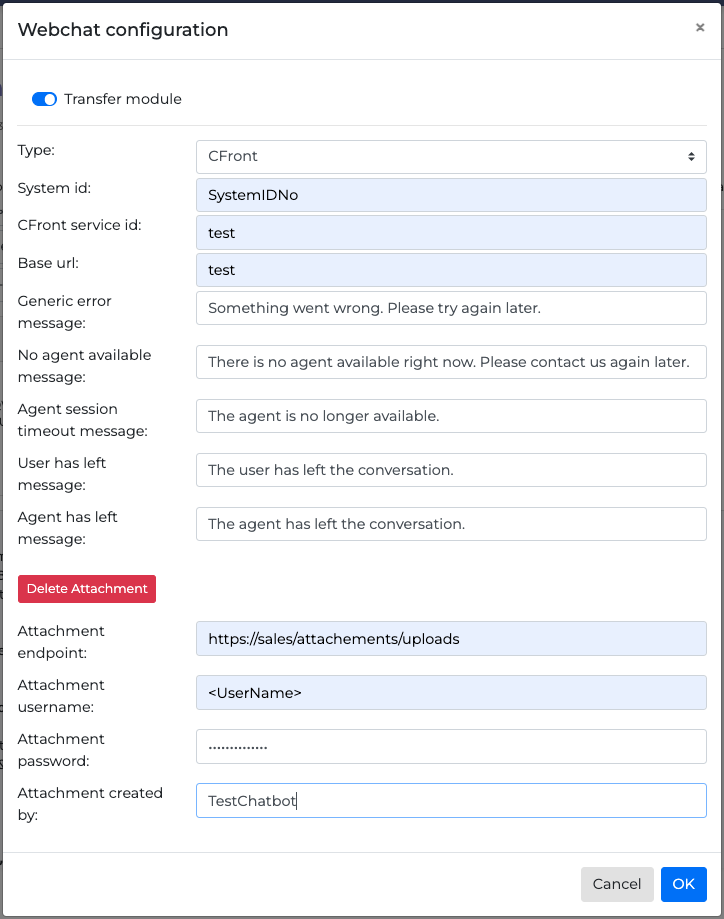724x919 pixels.
Task: Focus the Base url input field
Action: [451, 270]
